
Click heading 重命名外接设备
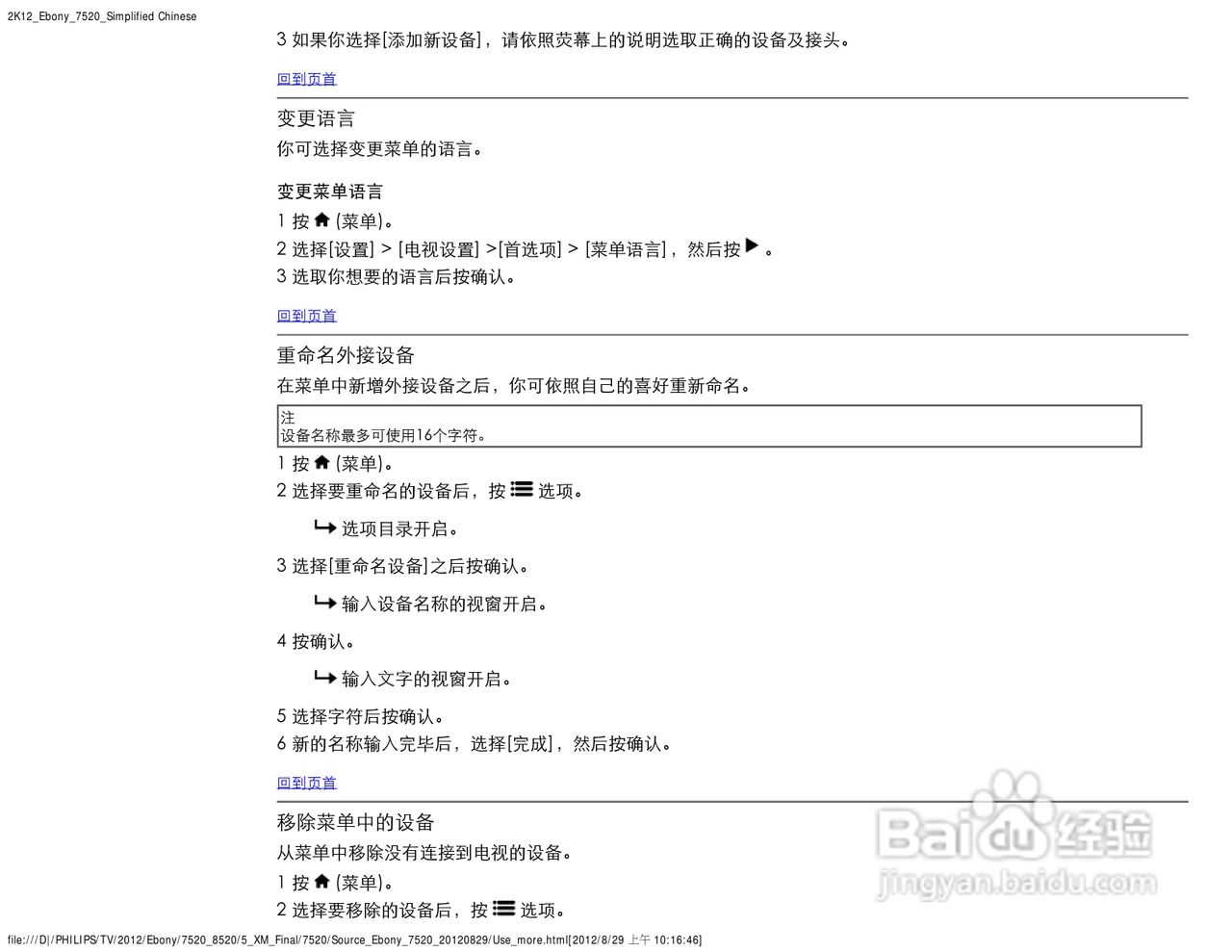coord(346,355)
